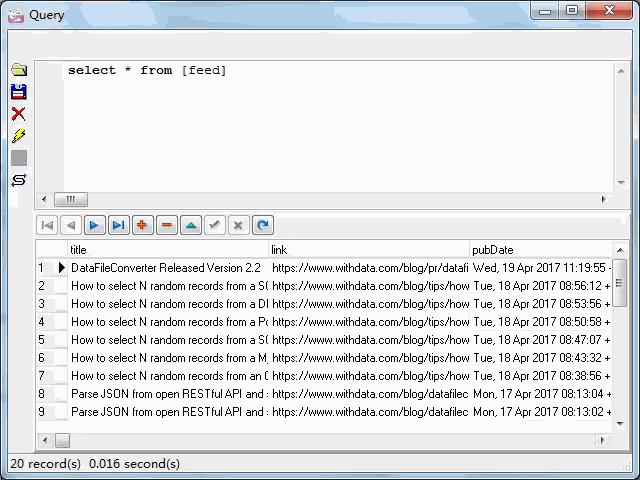The width and height of the screenshot is (640, 480).
Task: Click results grid horizontal scrollbar thumb
Action: click(62, 440)
